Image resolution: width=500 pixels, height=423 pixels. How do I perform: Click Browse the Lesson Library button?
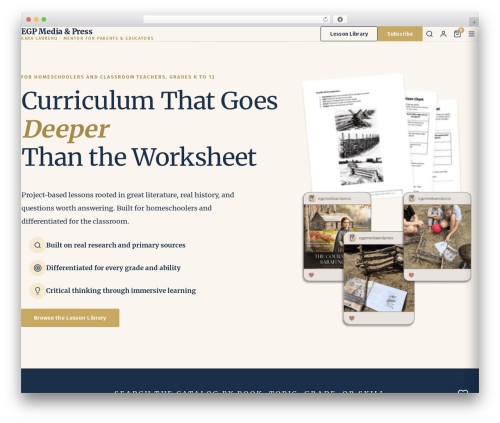pyautogui.click(x=70, y=318)
